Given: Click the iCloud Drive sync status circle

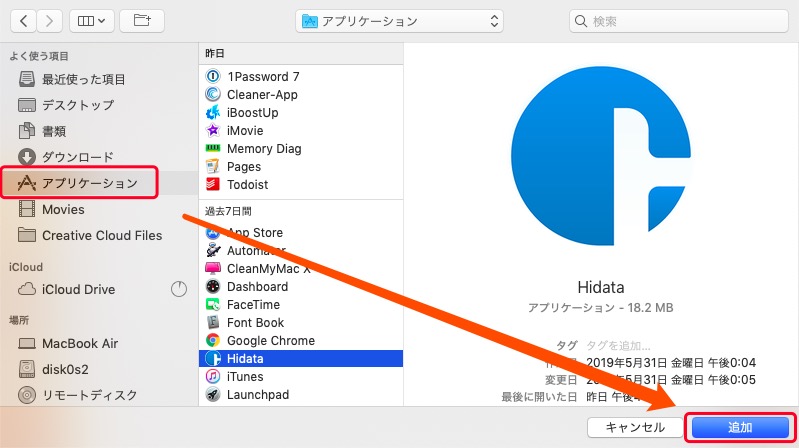Looking at the screenshot, I should 179,289.
